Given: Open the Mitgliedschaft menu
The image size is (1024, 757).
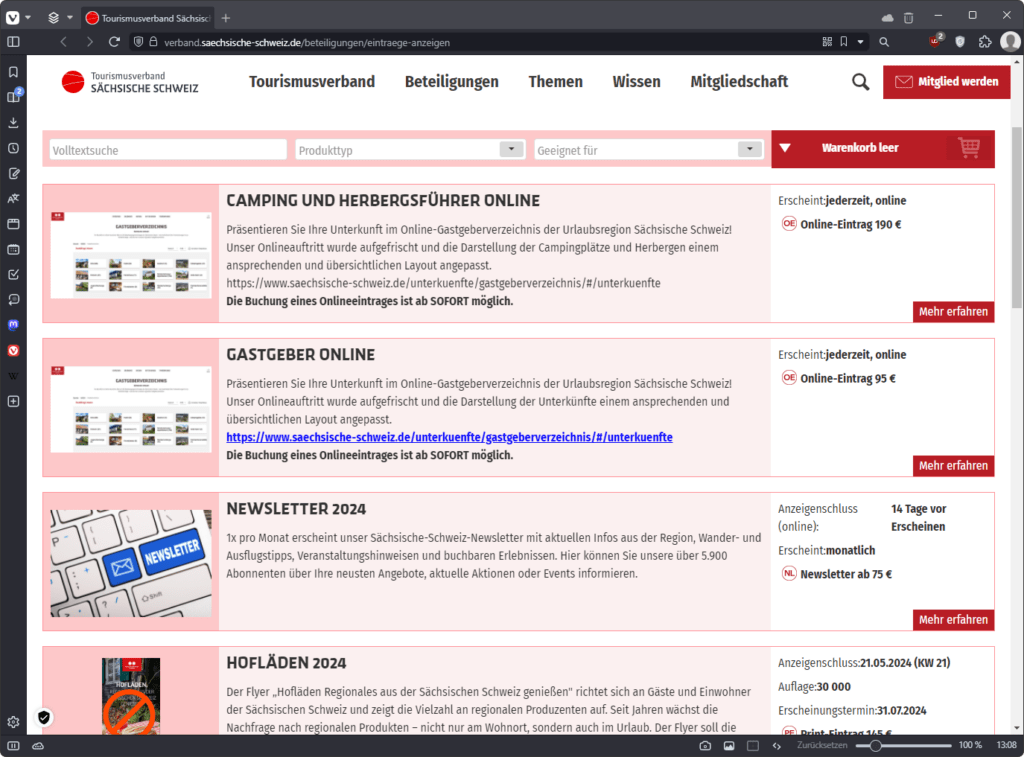Looking at the screenshot, I should click(x=739, y=82).
